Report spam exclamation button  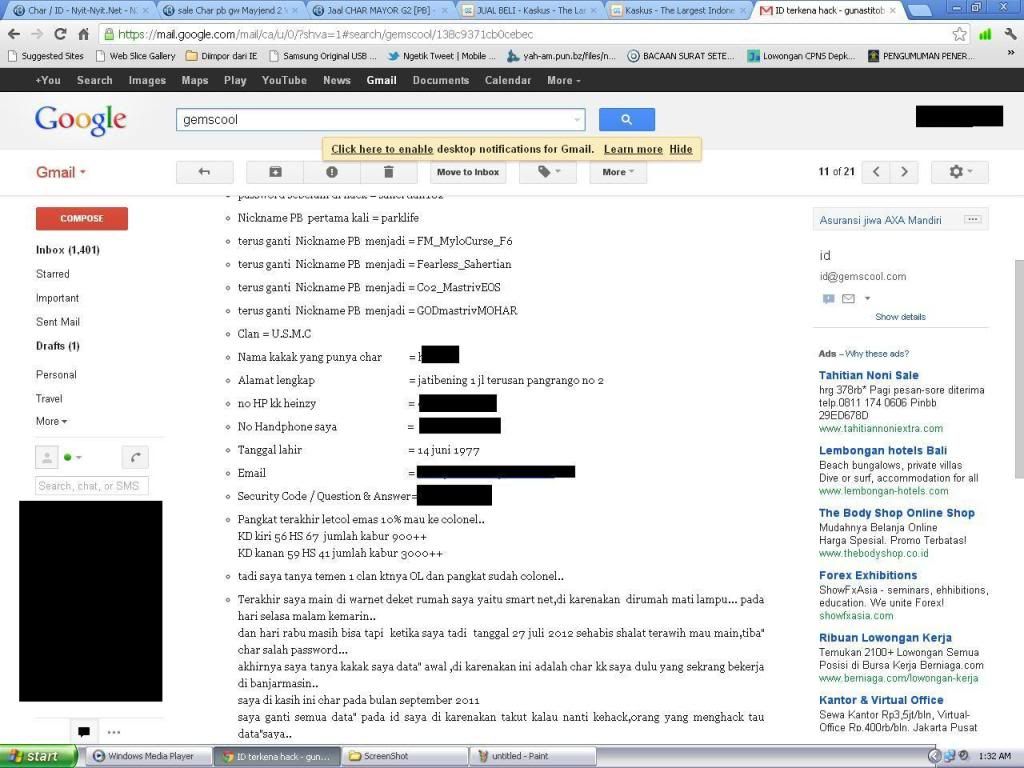[332, 172]
